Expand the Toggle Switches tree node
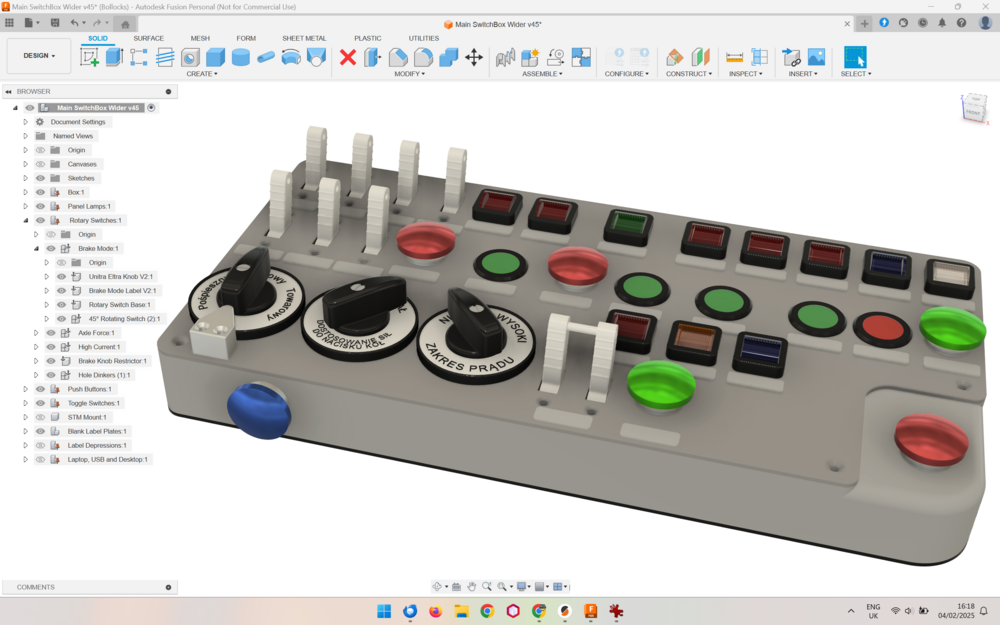 pyautogui.click(x=26, y=403)
